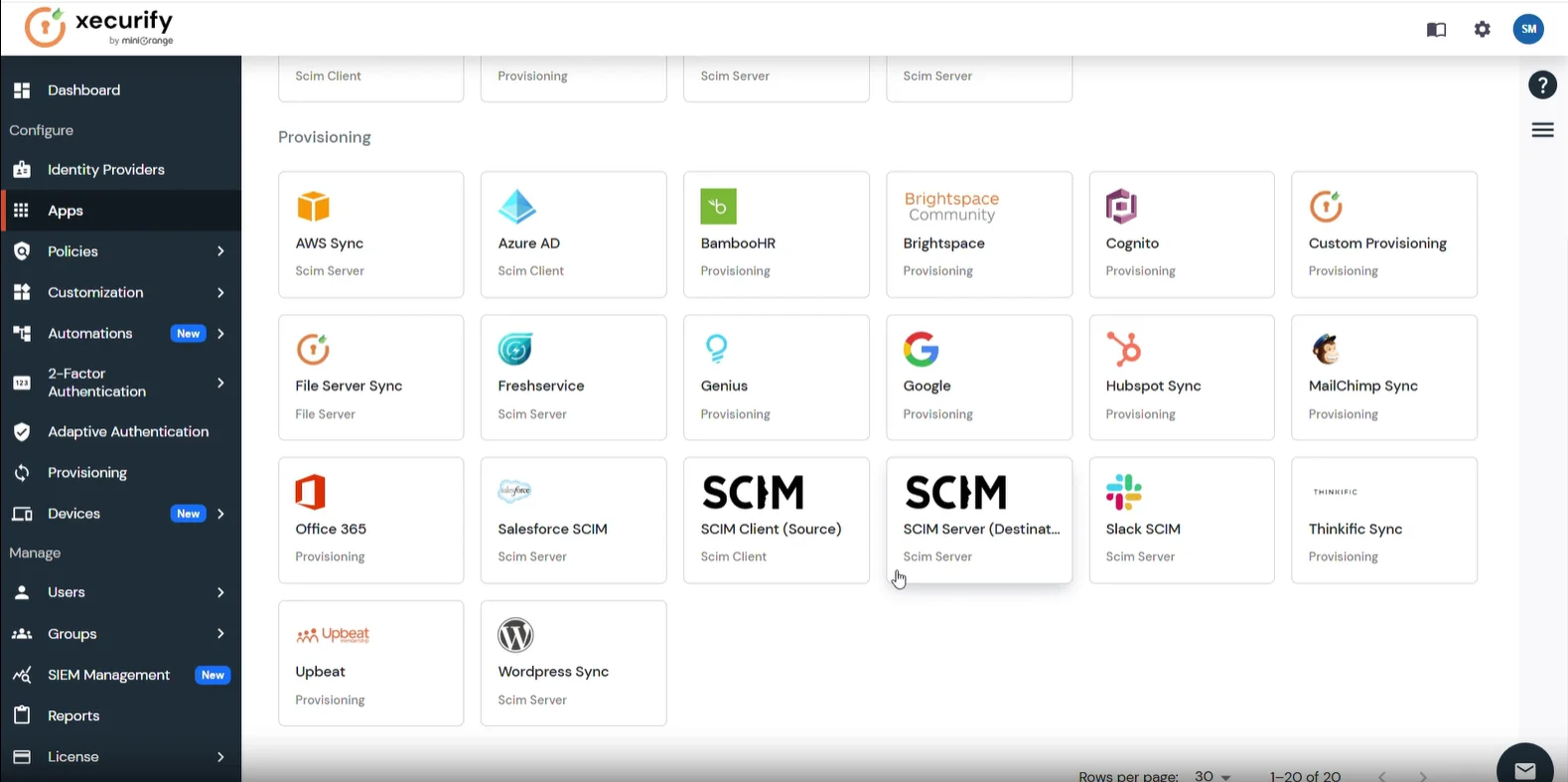
Task: Open the MailChimp Sync monkey icon
Action: tap(1326, 349)
